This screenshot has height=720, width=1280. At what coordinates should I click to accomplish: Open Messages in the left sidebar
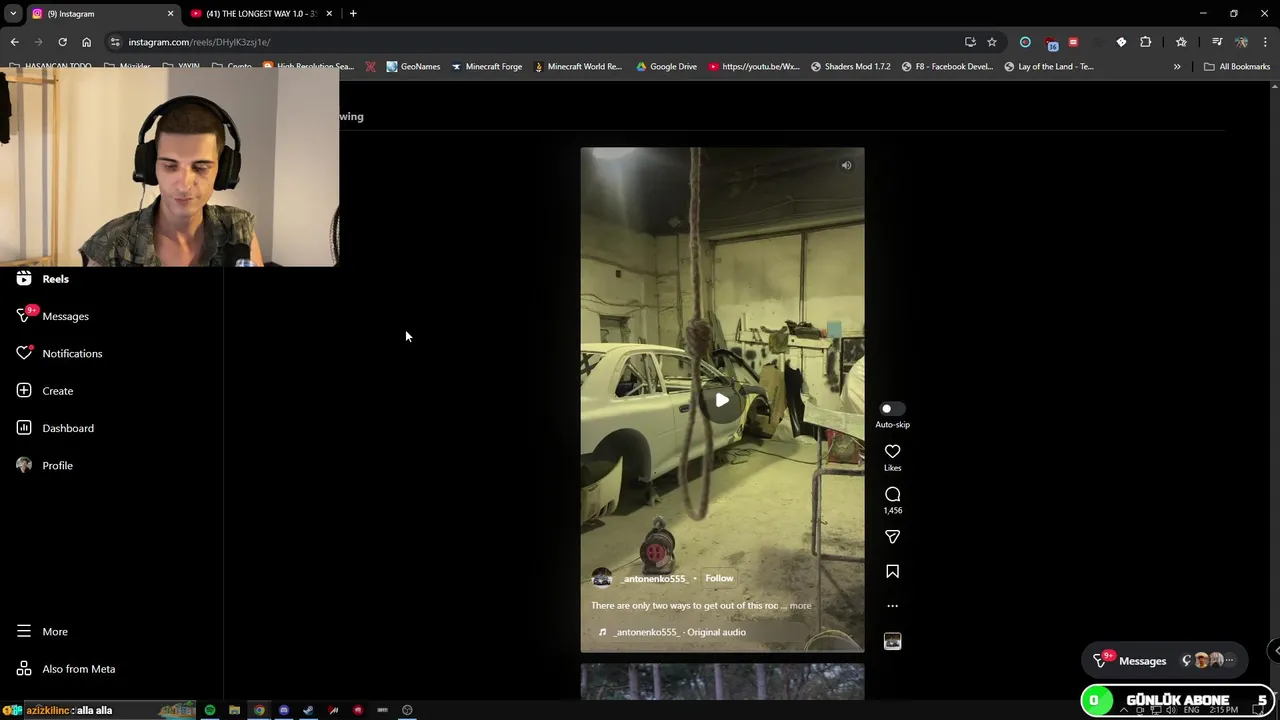coord(53,316)
